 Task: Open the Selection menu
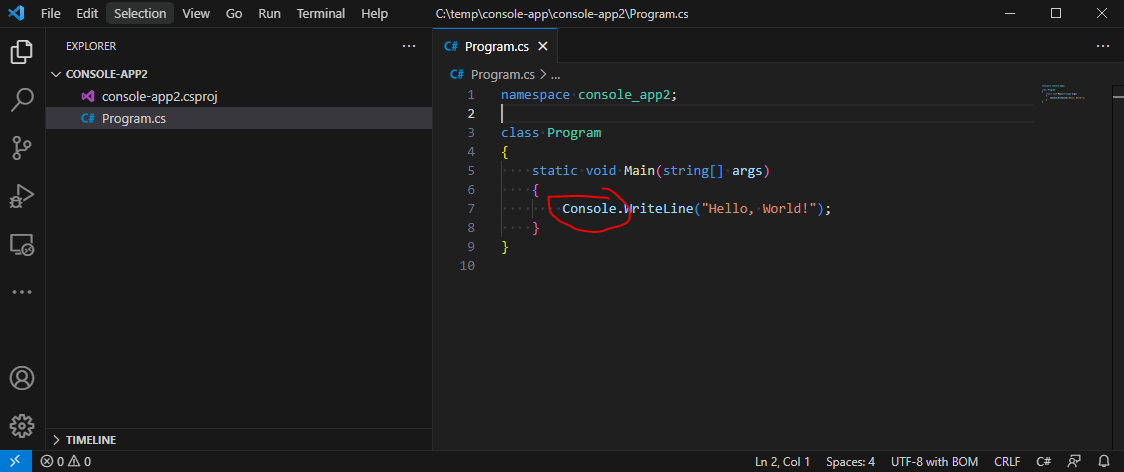tap(140, 13)
